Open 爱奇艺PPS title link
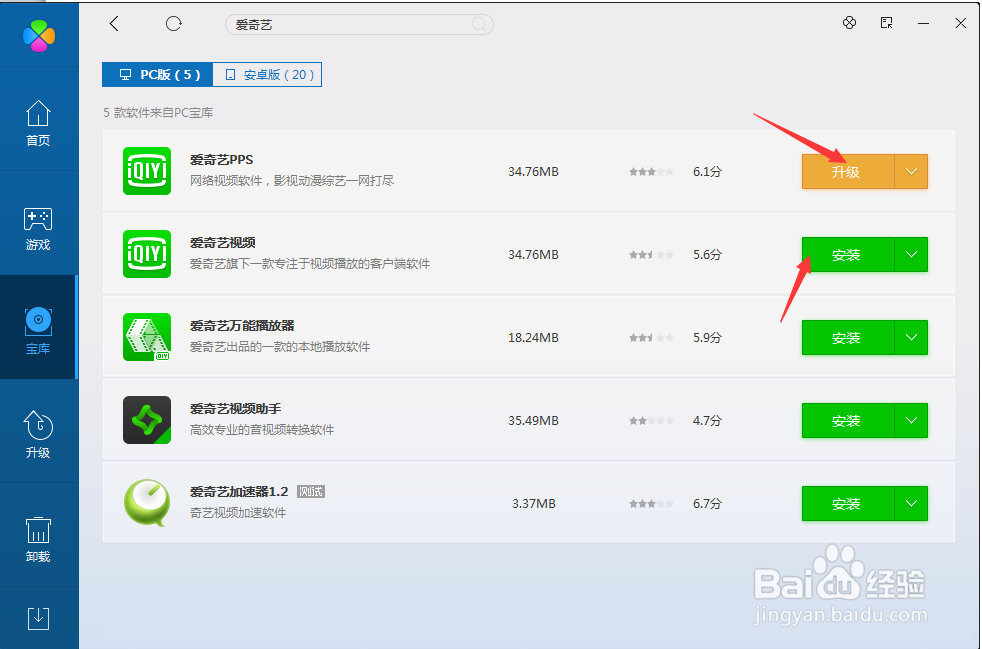The image size is (982, 649). point(222,160)
